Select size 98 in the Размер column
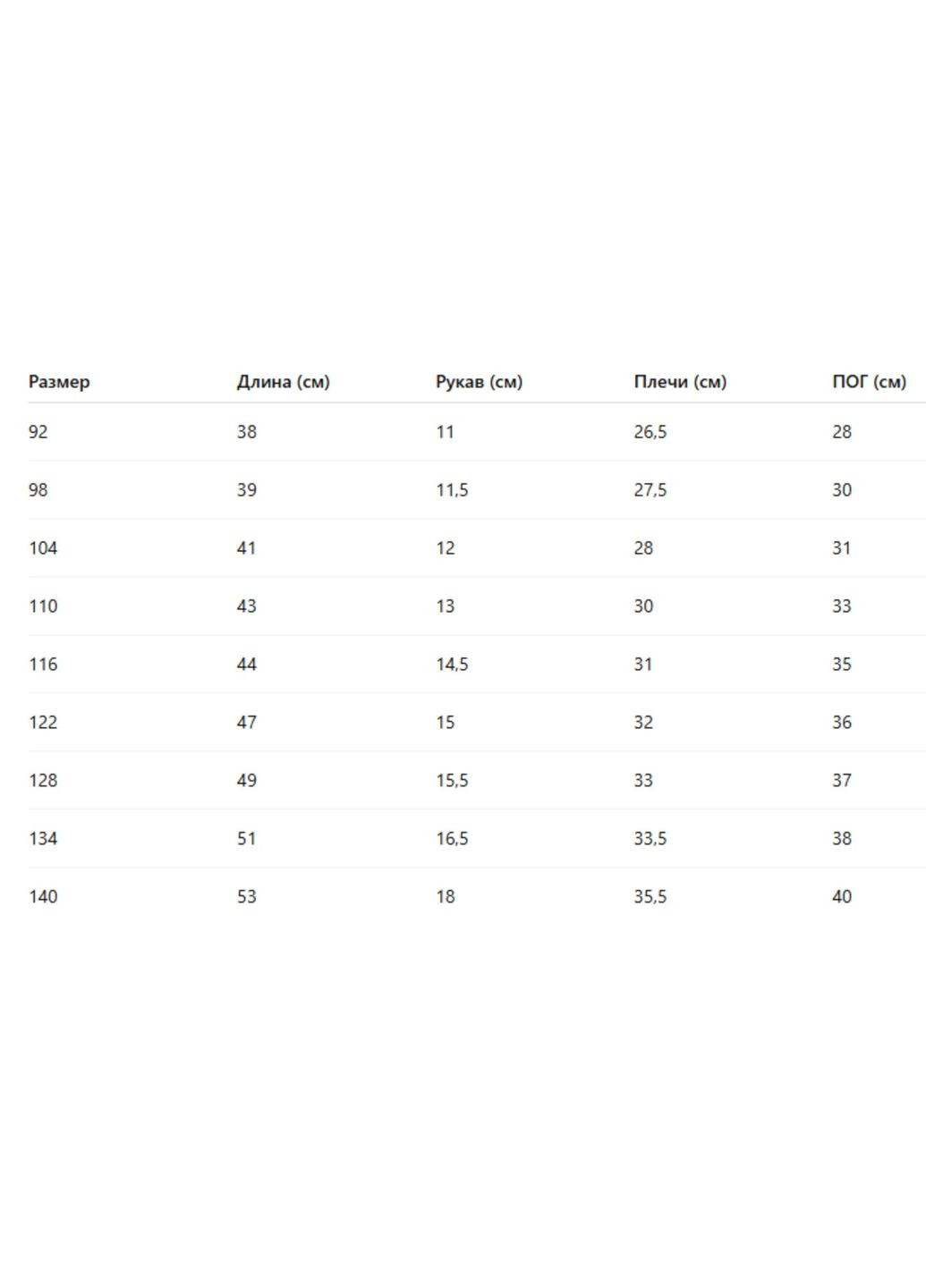 [x=38, y=490]
